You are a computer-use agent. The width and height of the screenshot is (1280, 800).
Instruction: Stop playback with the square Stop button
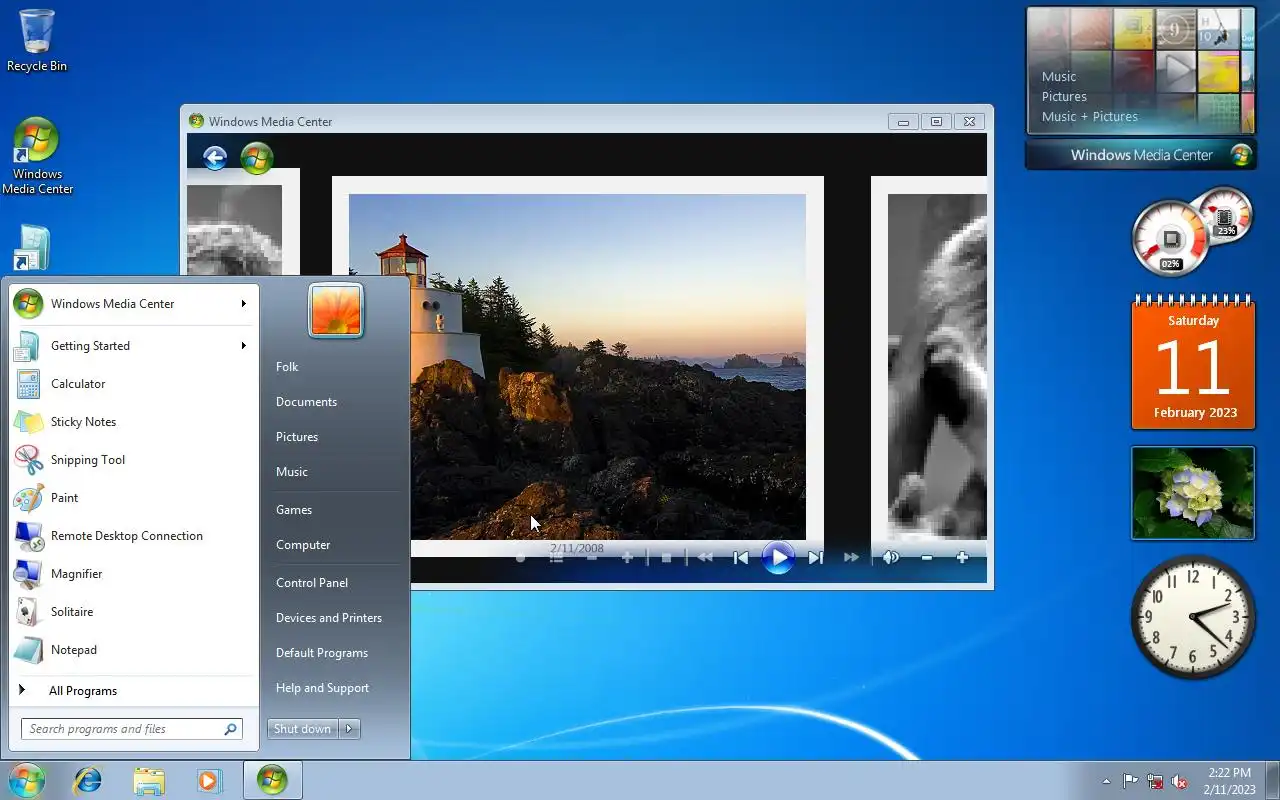667,558
